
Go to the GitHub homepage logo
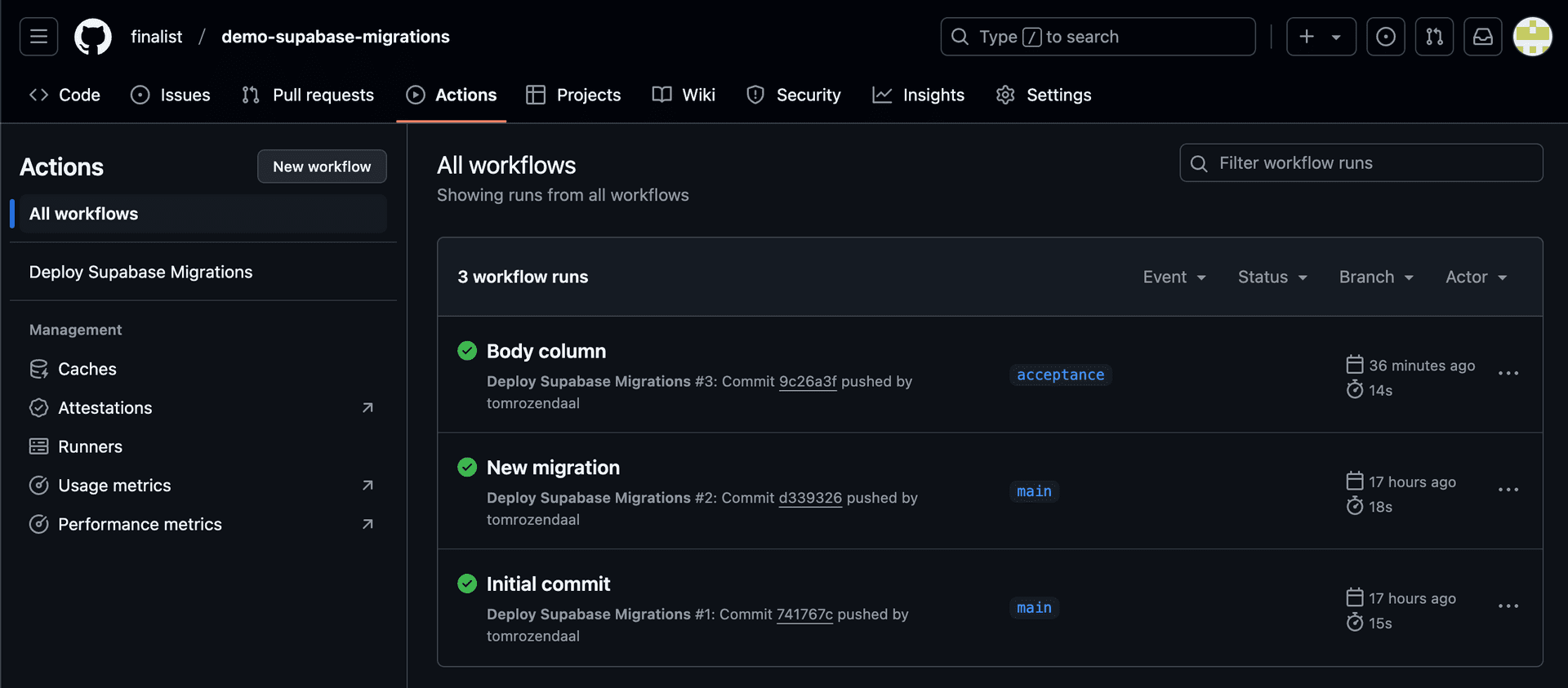click(93, 37)
